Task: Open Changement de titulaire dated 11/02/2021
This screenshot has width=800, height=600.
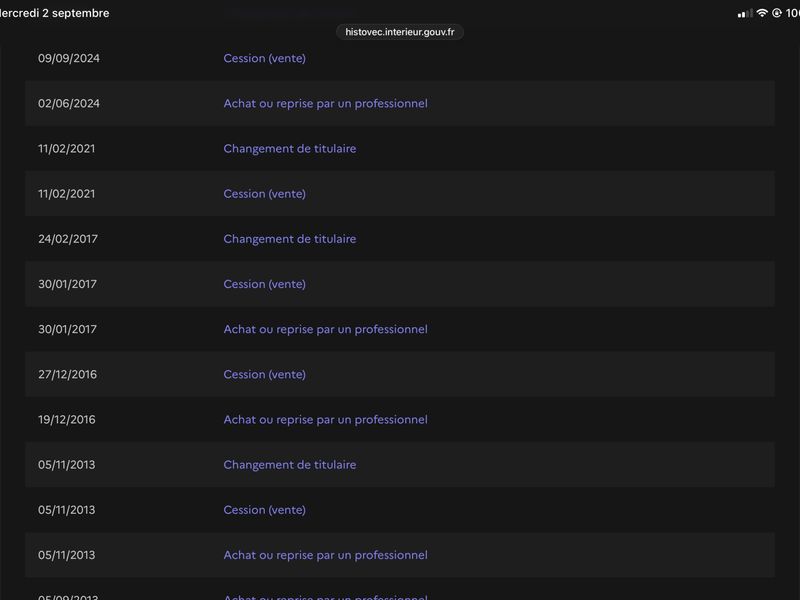Action: [x=290, y=148]
